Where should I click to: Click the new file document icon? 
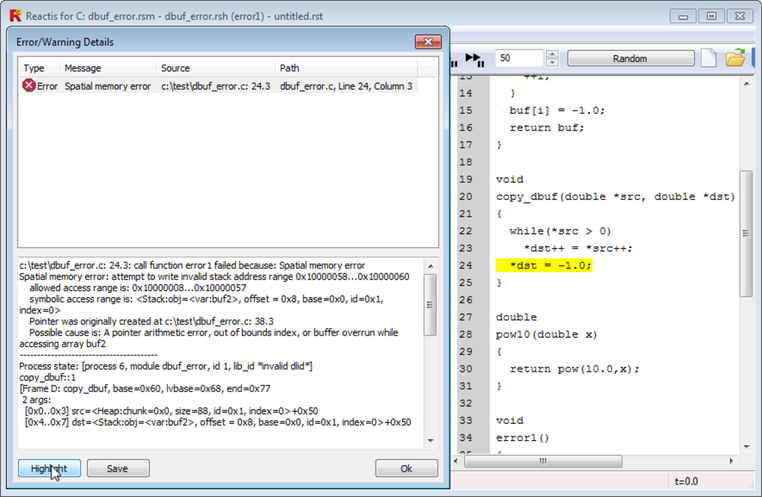point(708,59)
